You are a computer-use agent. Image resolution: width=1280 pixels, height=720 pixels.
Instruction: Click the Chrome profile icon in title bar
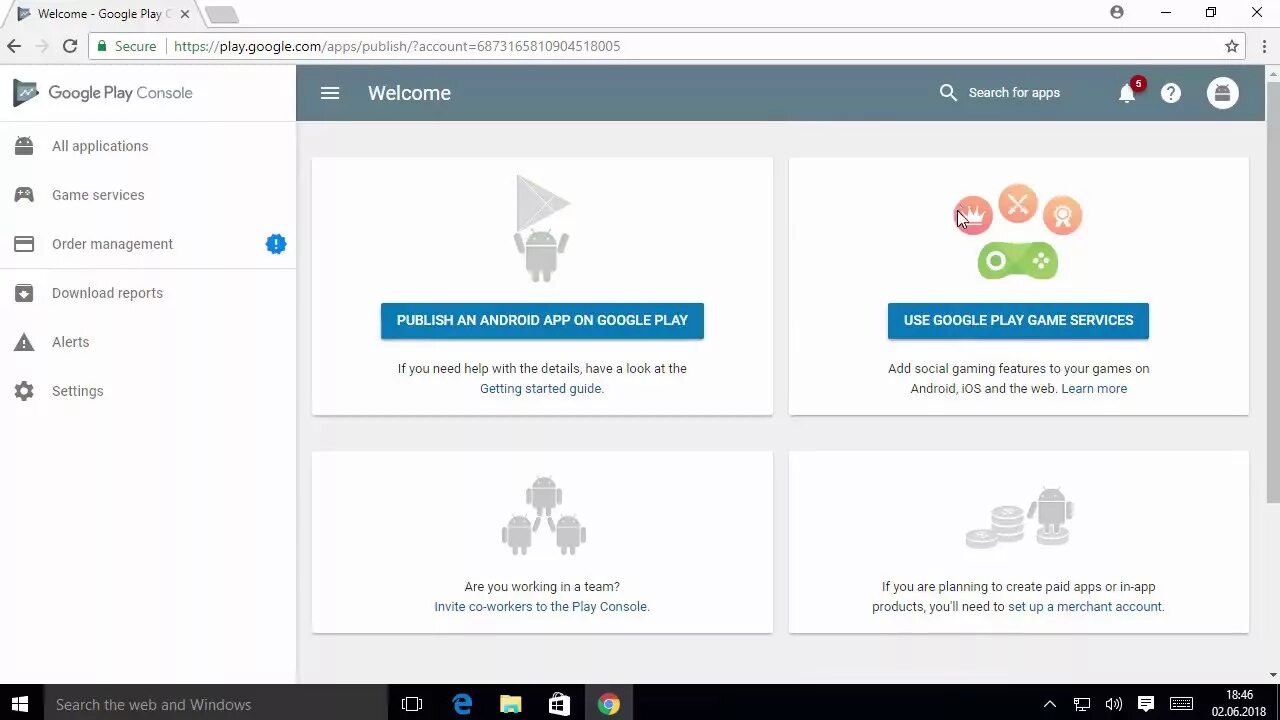[1117, 13]
